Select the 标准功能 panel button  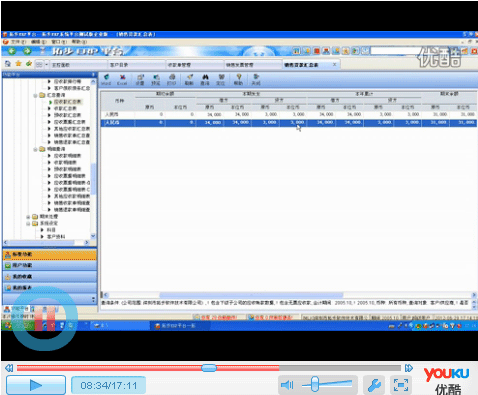50,255
